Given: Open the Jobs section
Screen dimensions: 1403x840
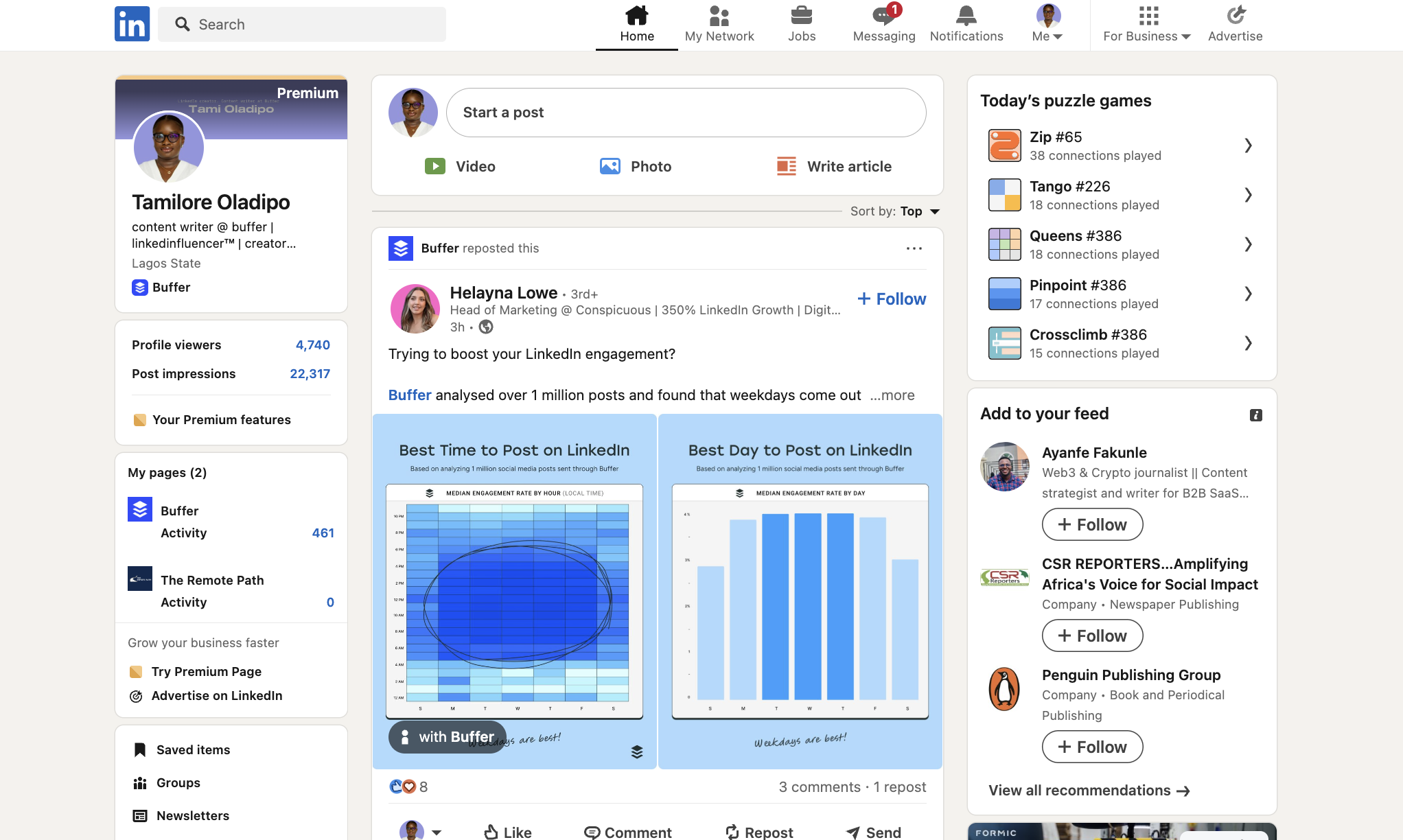Looking at the screenshot, I should (801, 25).
